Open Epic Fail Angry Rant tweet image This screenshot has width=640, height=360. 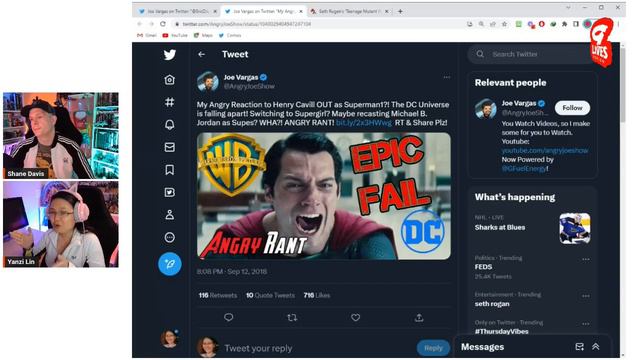coord(324,196)
